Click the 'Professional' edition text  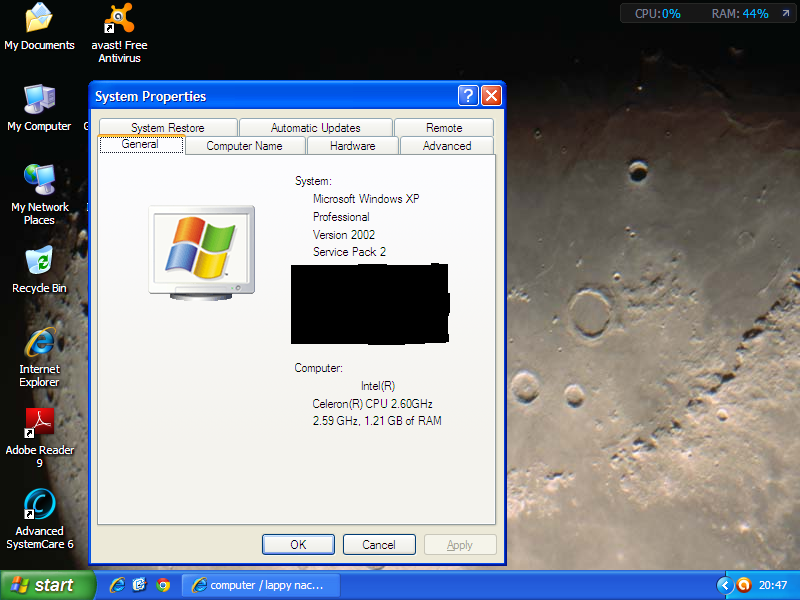point(341,217)
